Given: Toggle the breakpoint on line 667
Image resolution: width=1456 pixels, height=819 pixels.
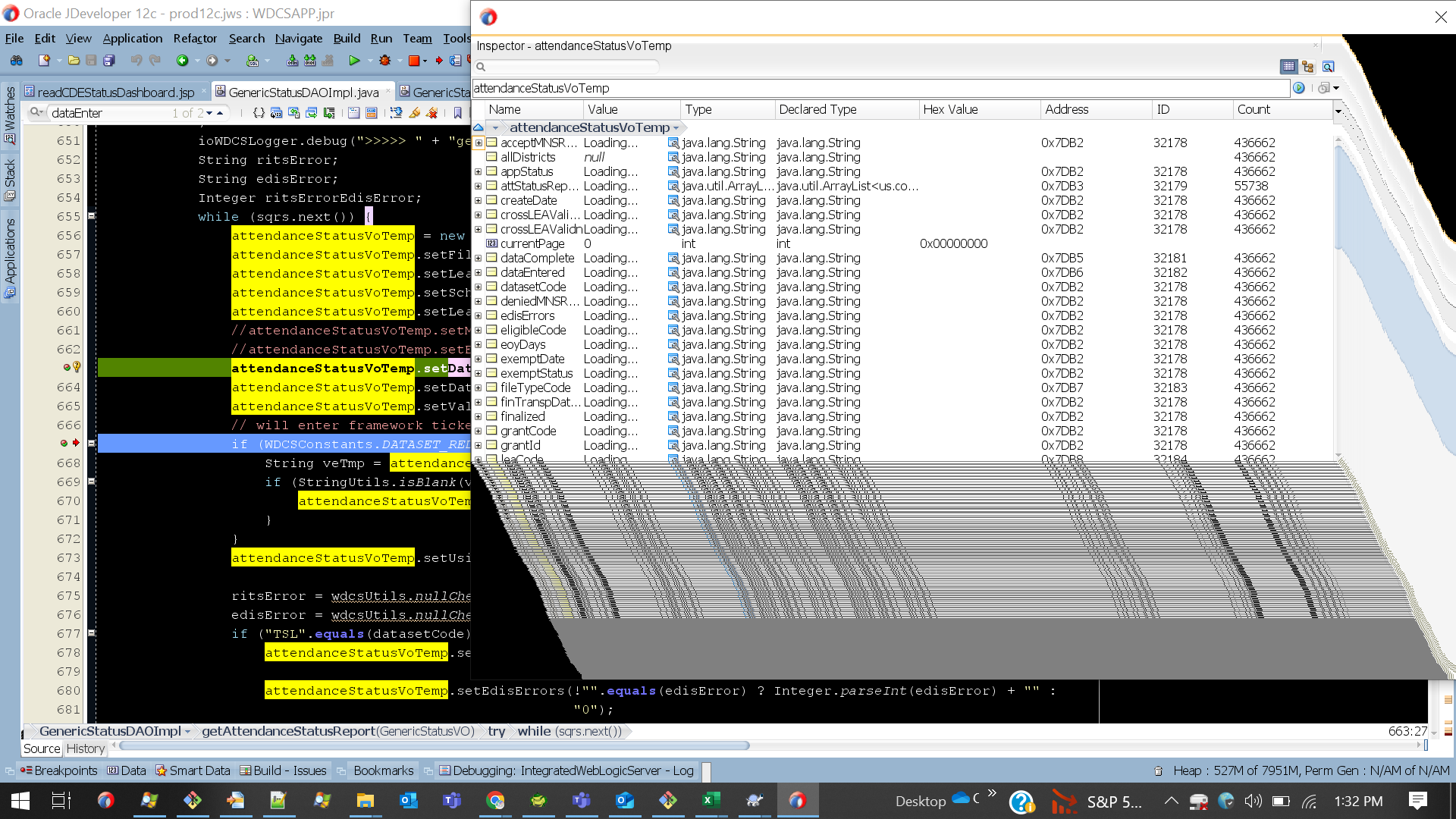Looking at the screenshot, I should [64, 444].
